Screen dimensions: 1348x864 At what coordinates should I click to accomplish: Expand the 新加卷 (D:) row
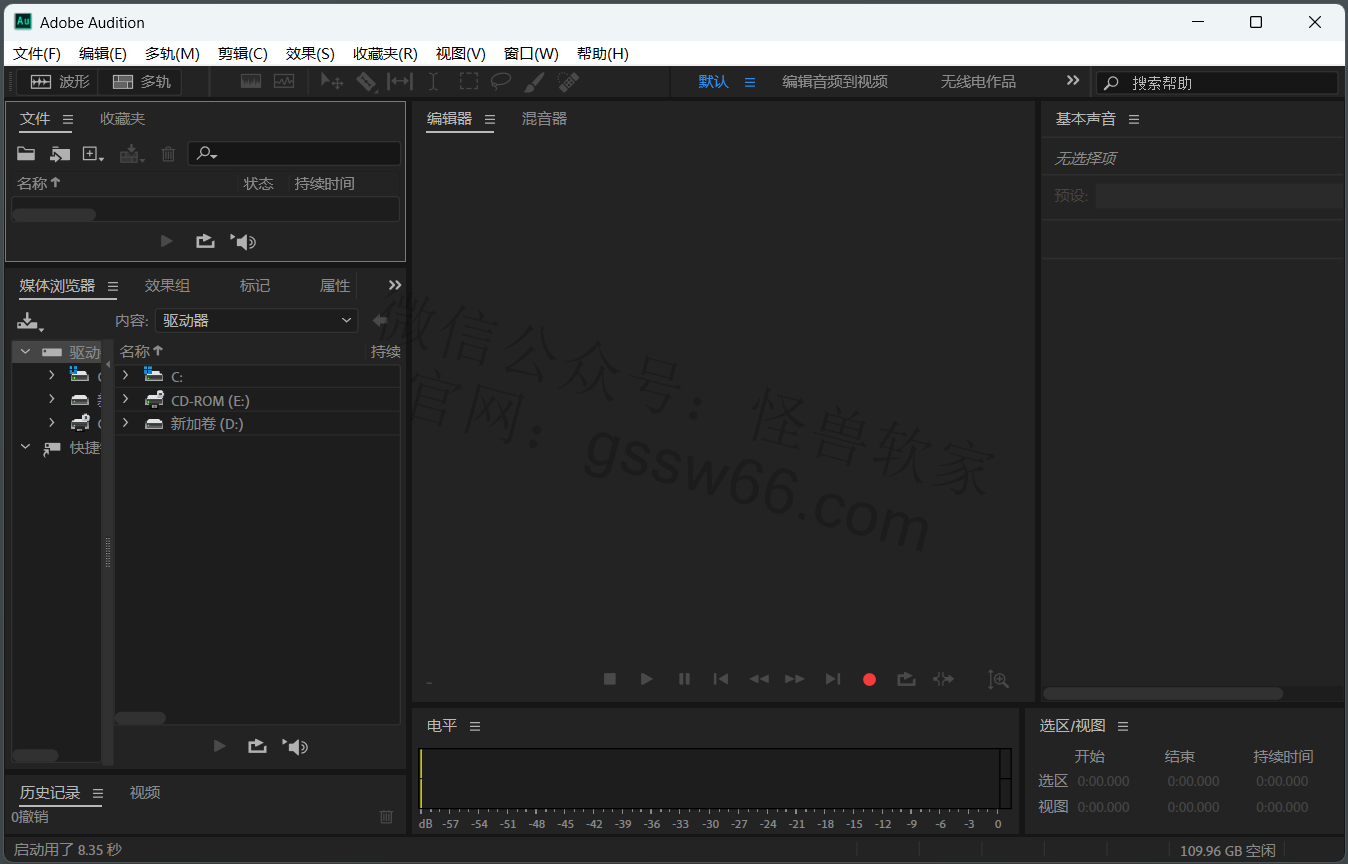125,423
